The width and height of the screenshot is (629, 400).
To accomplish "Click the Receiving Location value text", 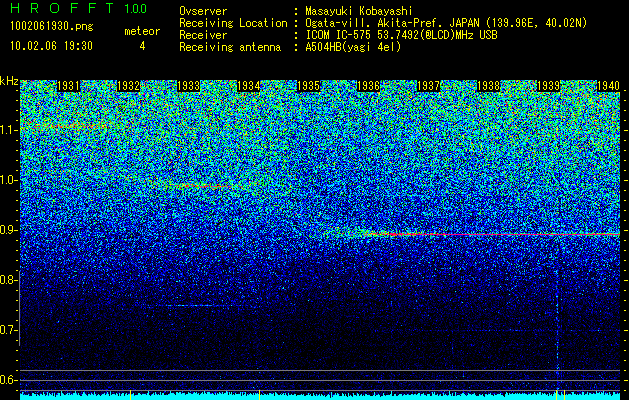I will tap(446, 23).
